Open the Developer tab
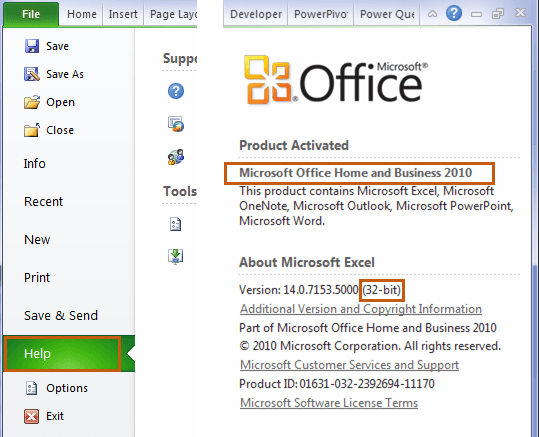The height and width of the screenshot is (437, 539). coord(256,14)
